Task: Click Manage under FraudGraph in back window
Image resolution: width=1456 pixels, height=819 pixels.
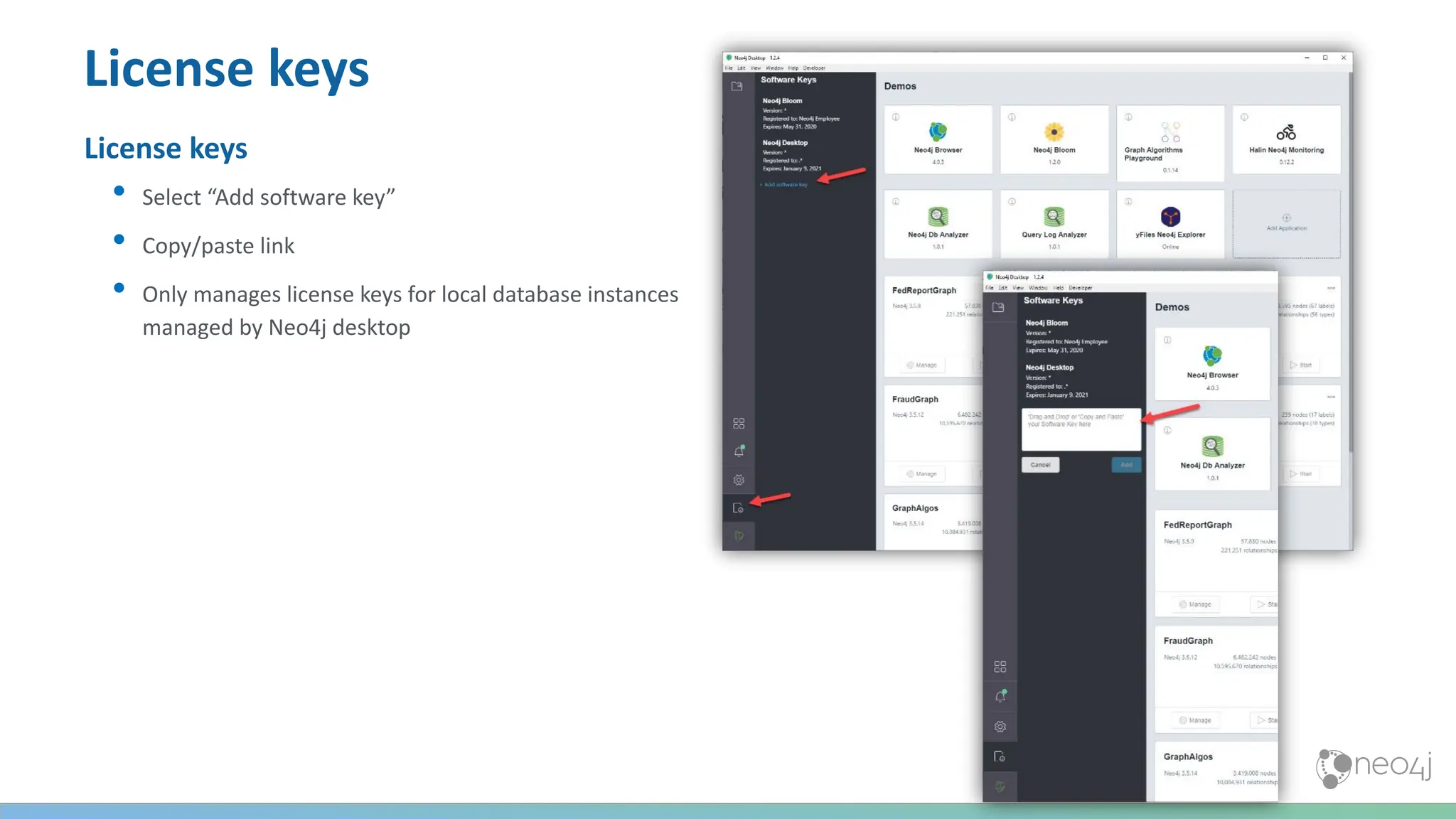Action: tap(922, 474)
